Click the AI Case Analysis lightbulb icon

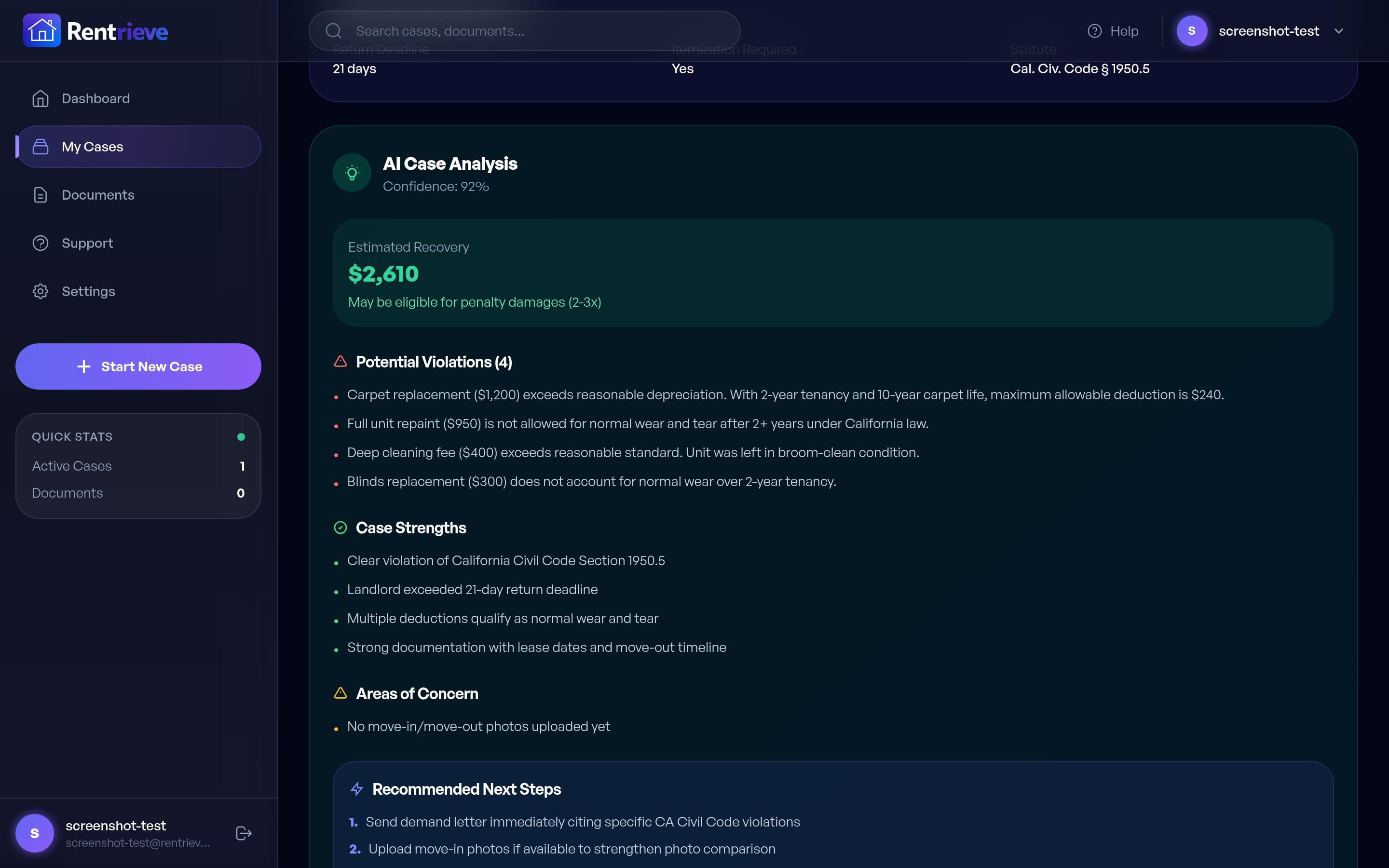click(x=352, y=172)
